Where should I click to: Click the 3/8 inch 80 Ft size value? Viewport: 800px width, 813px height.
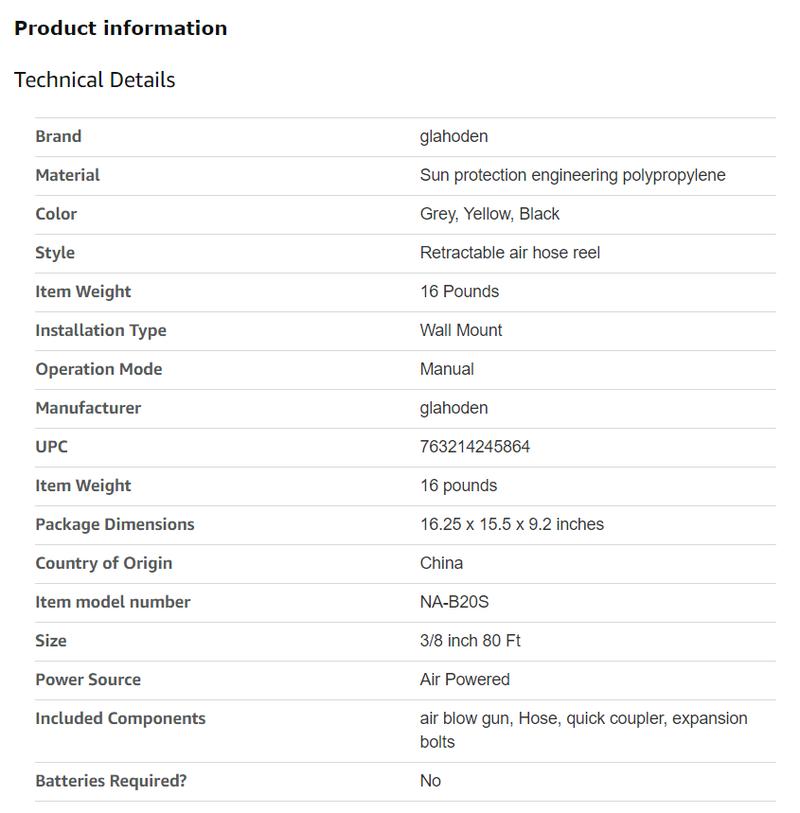tap(470, 641)
